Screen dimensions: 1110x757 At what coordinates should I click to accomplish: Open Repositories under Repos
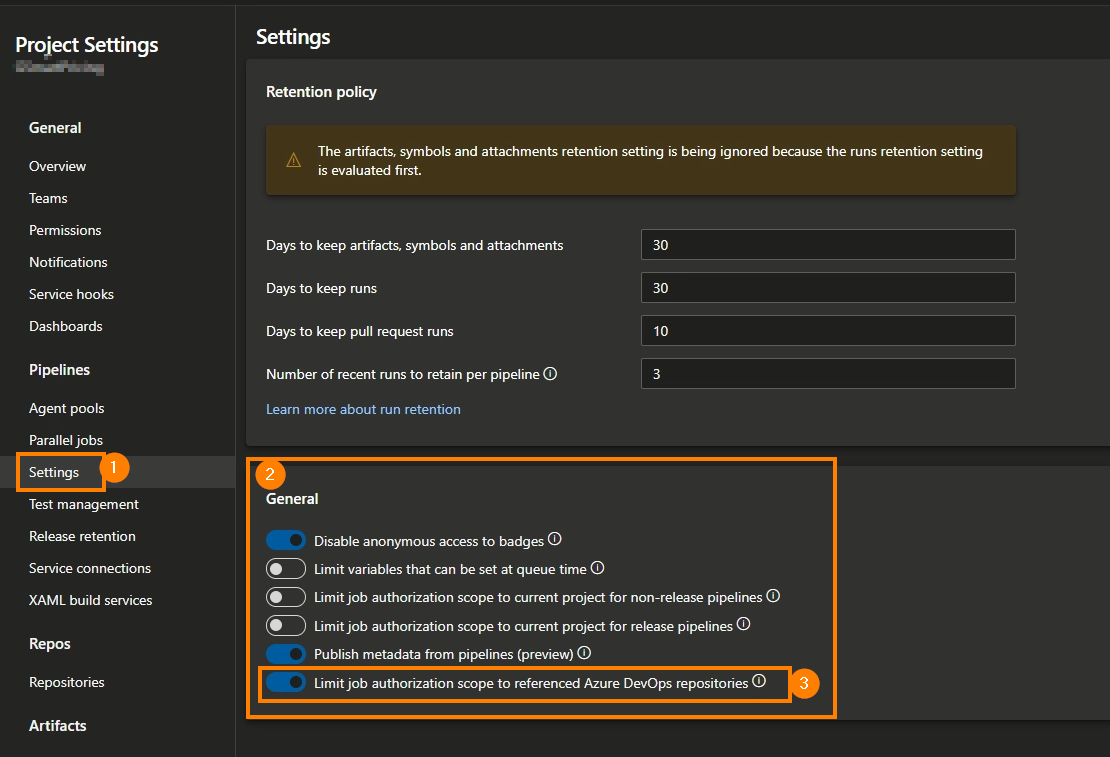(x=67, y=682)
